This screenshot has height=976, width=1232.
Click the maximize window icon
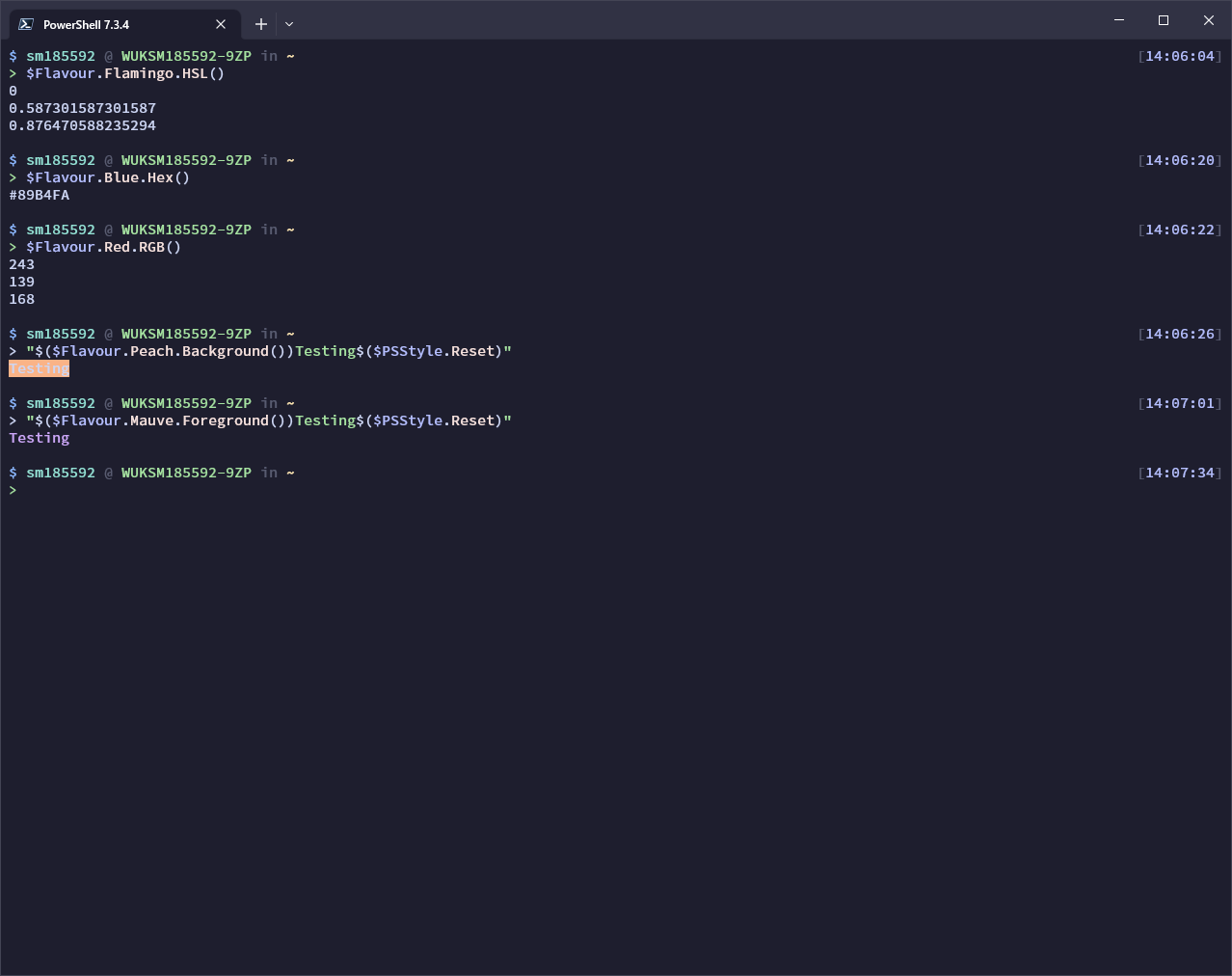pyautogui.click(x=1163, y=19)
